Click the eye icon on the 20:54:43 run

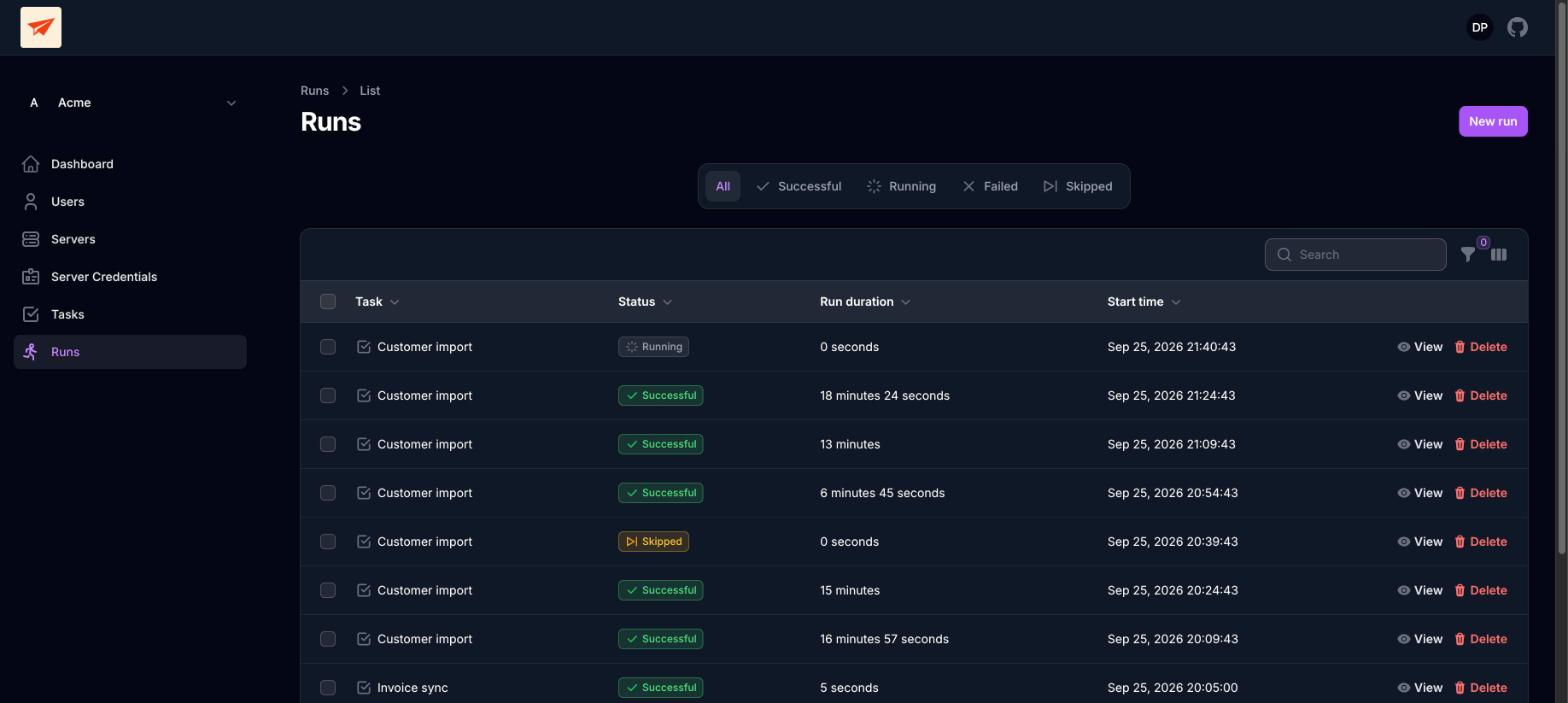[1403, 493]
